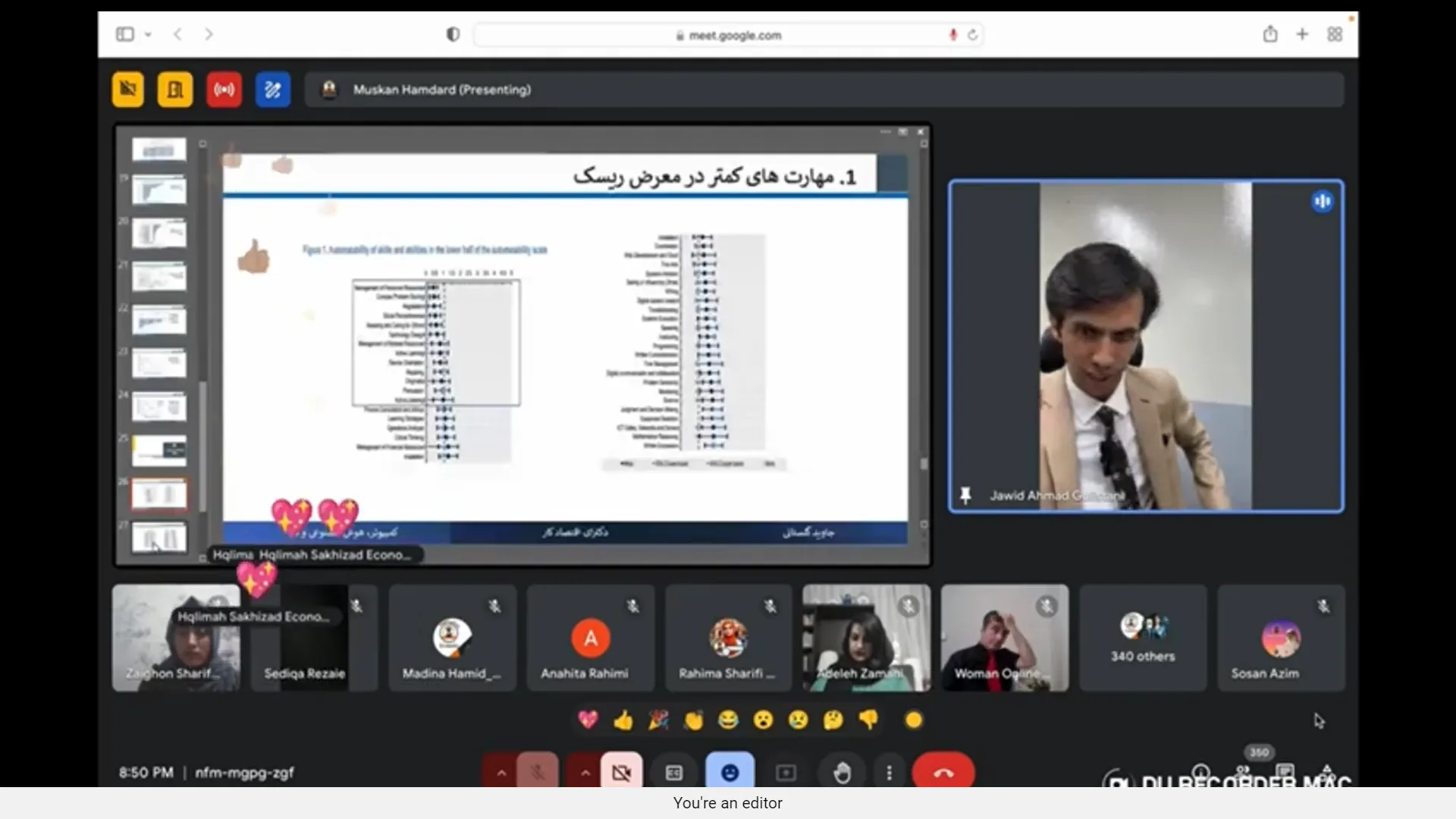Screen dimensions: 1456x819
Task: Toggle the emoji reactions bar button
Action: [x=730, y=773]
